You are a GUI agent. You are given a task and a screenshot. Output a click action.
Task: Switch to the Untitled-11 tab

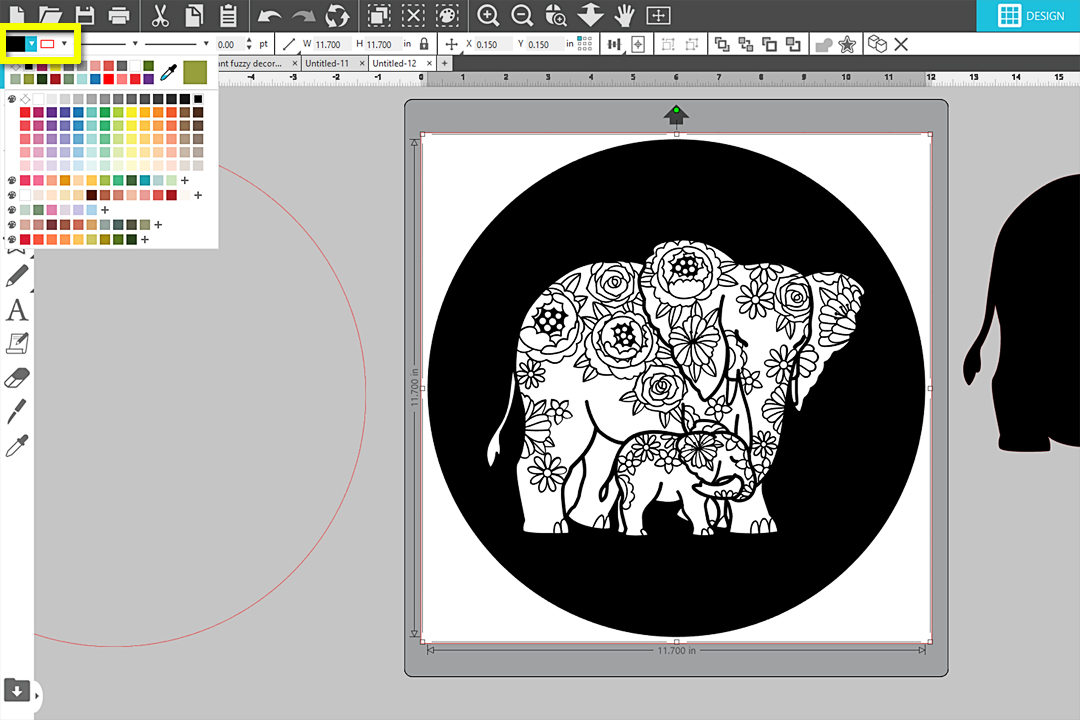coord(327,63)
